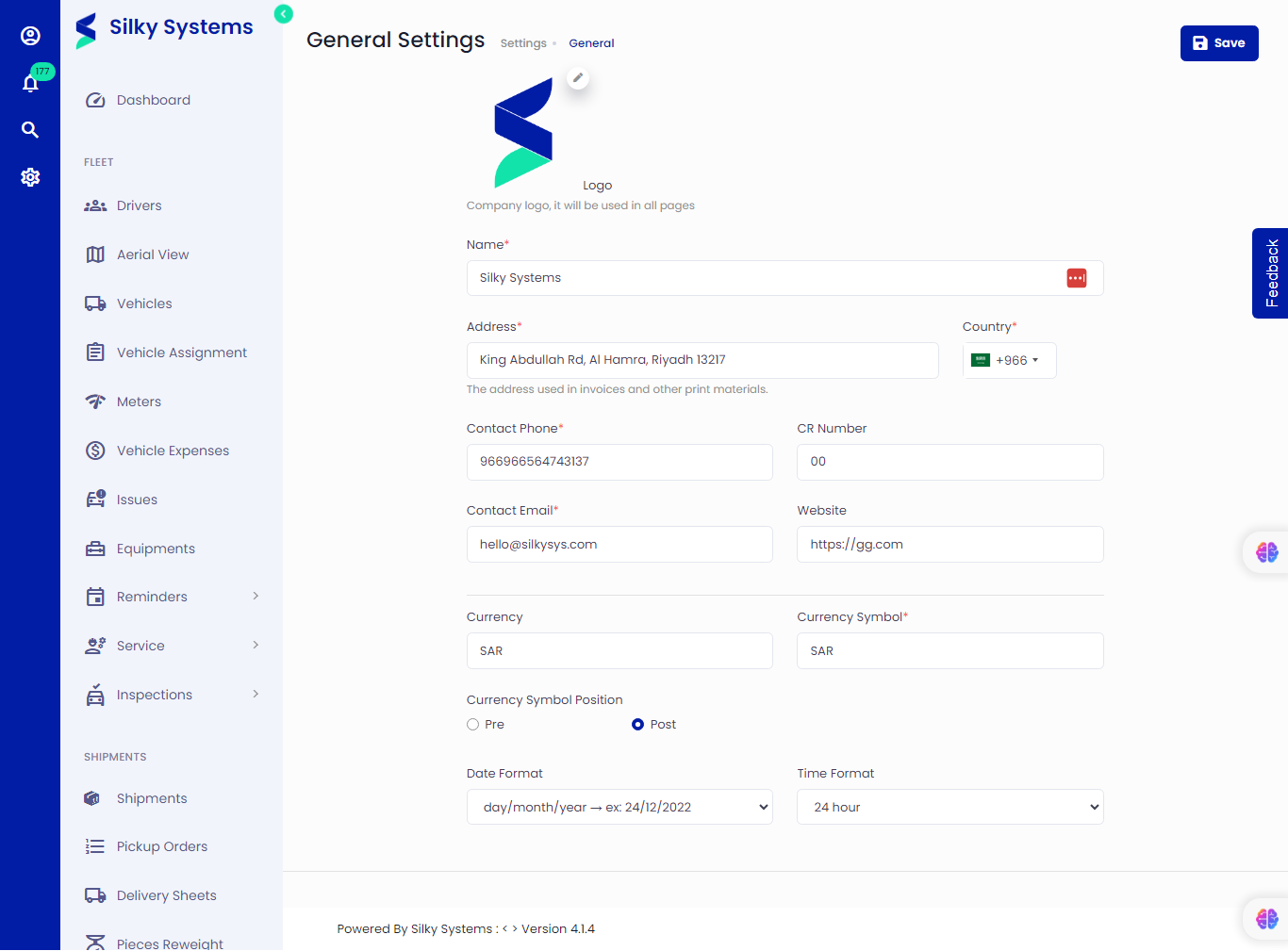Image resolution: width=1288 pixels, height=951 pixels.
Task: Click the Settings breadcrumb link
Action: (523, 43)
